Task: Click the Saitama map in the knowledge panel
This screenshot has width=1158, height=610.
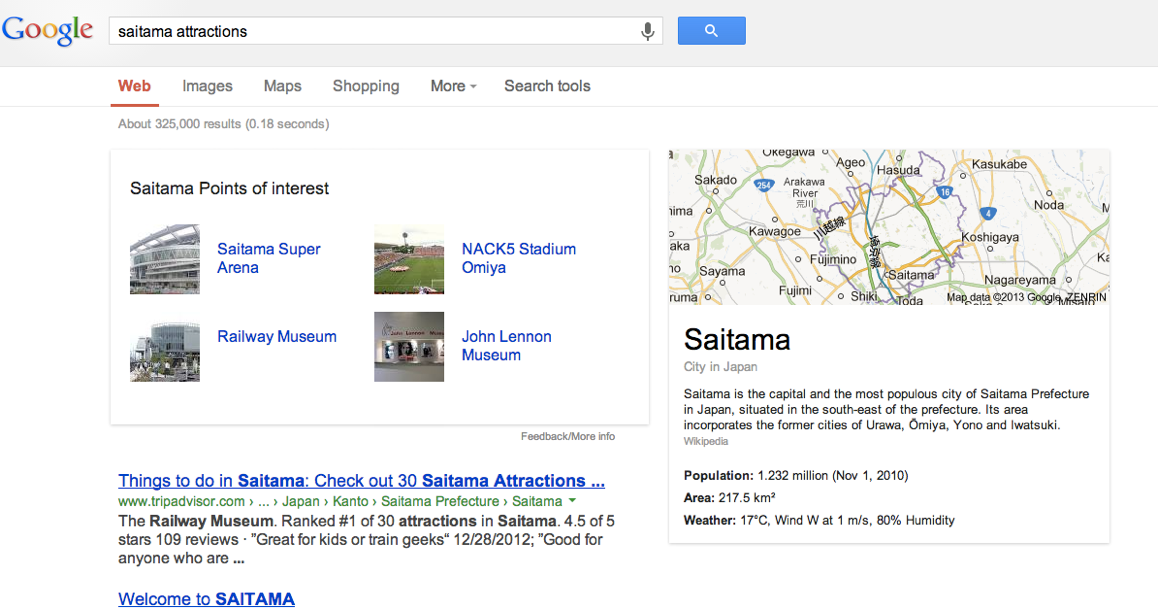Action: pyautogui.click(x=888, y=227)
